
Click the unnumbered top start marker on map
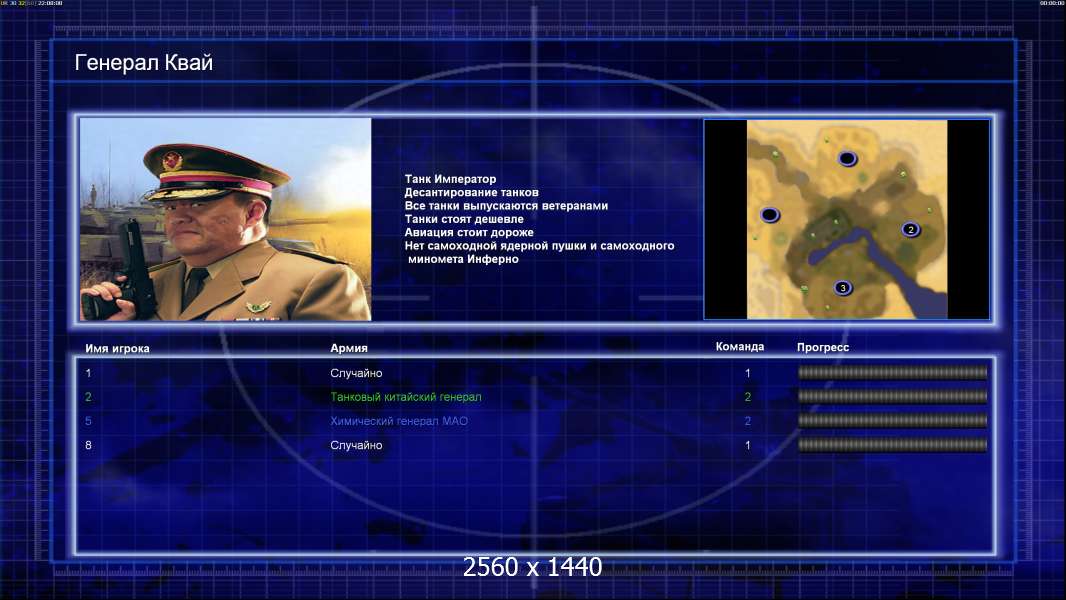(847, 159)
